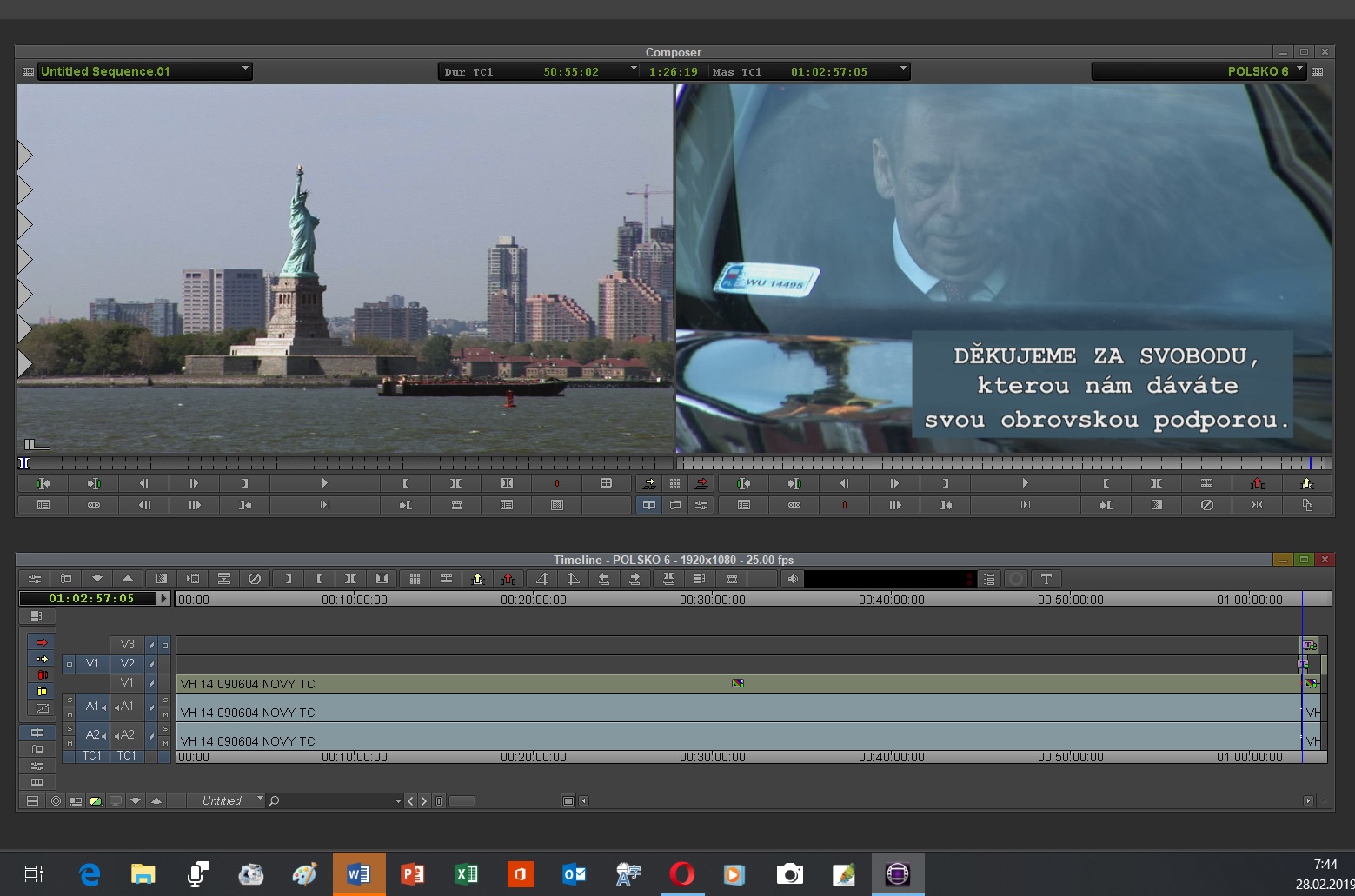Image resolution: width=1355 pixels, height=896 pixels.
Task: Expand the Untitled timeline view dropdown
Action: [x=259, y=800]
